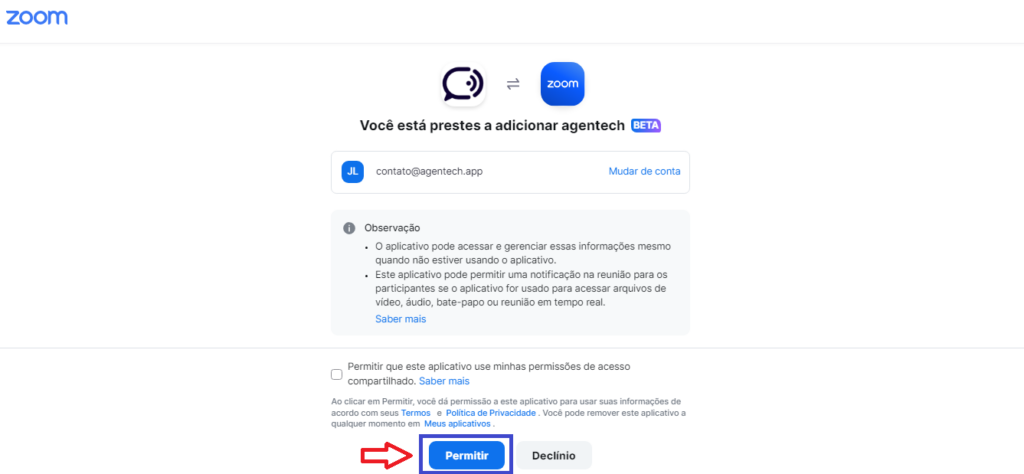The image size is (1024, 474).
Task: Click the shared permissions checkbox label text
Action: pos(489,373)
